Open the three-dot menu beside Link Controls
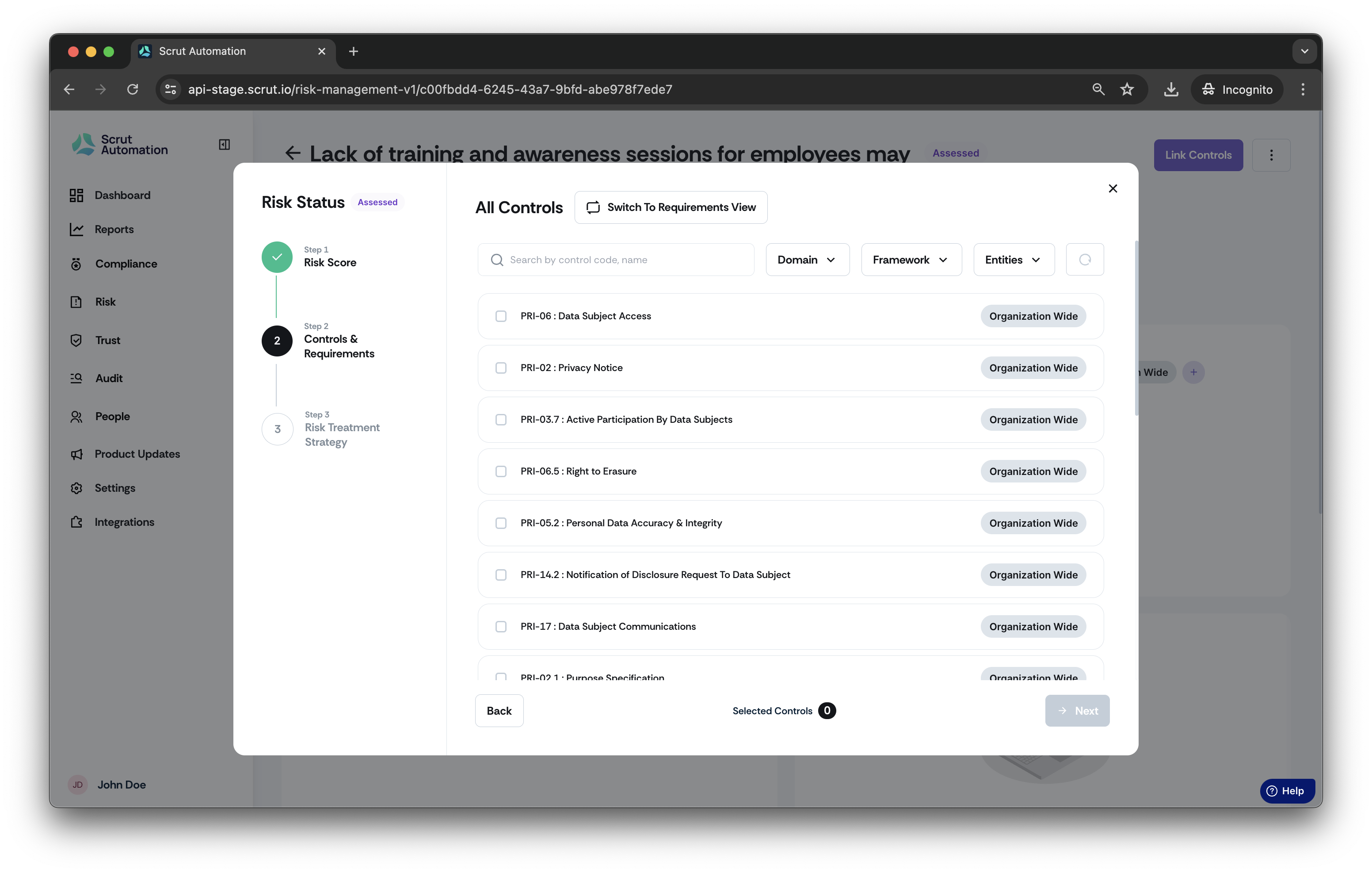 pos(1271,155)
